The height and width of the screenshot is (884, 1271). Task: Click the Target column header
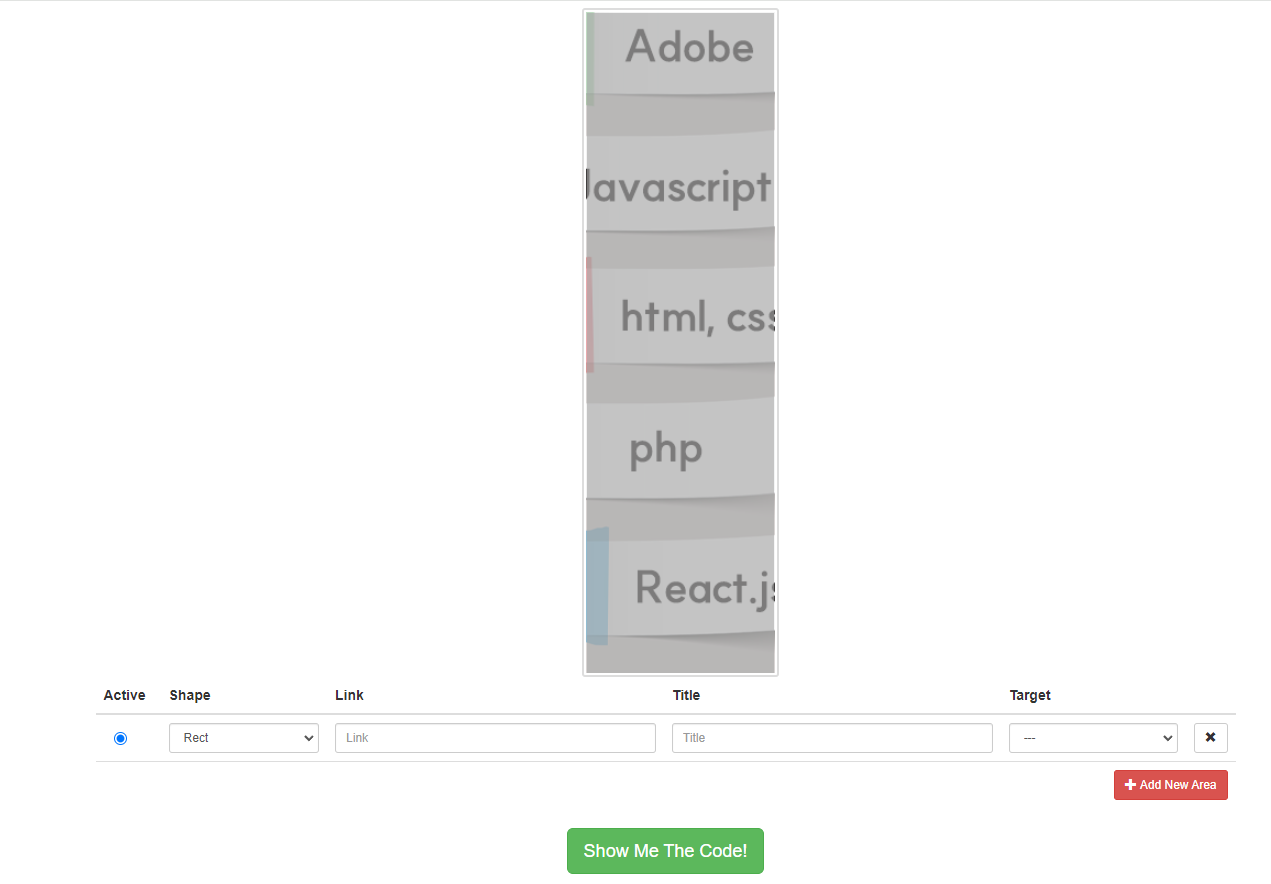[1030, 695]
